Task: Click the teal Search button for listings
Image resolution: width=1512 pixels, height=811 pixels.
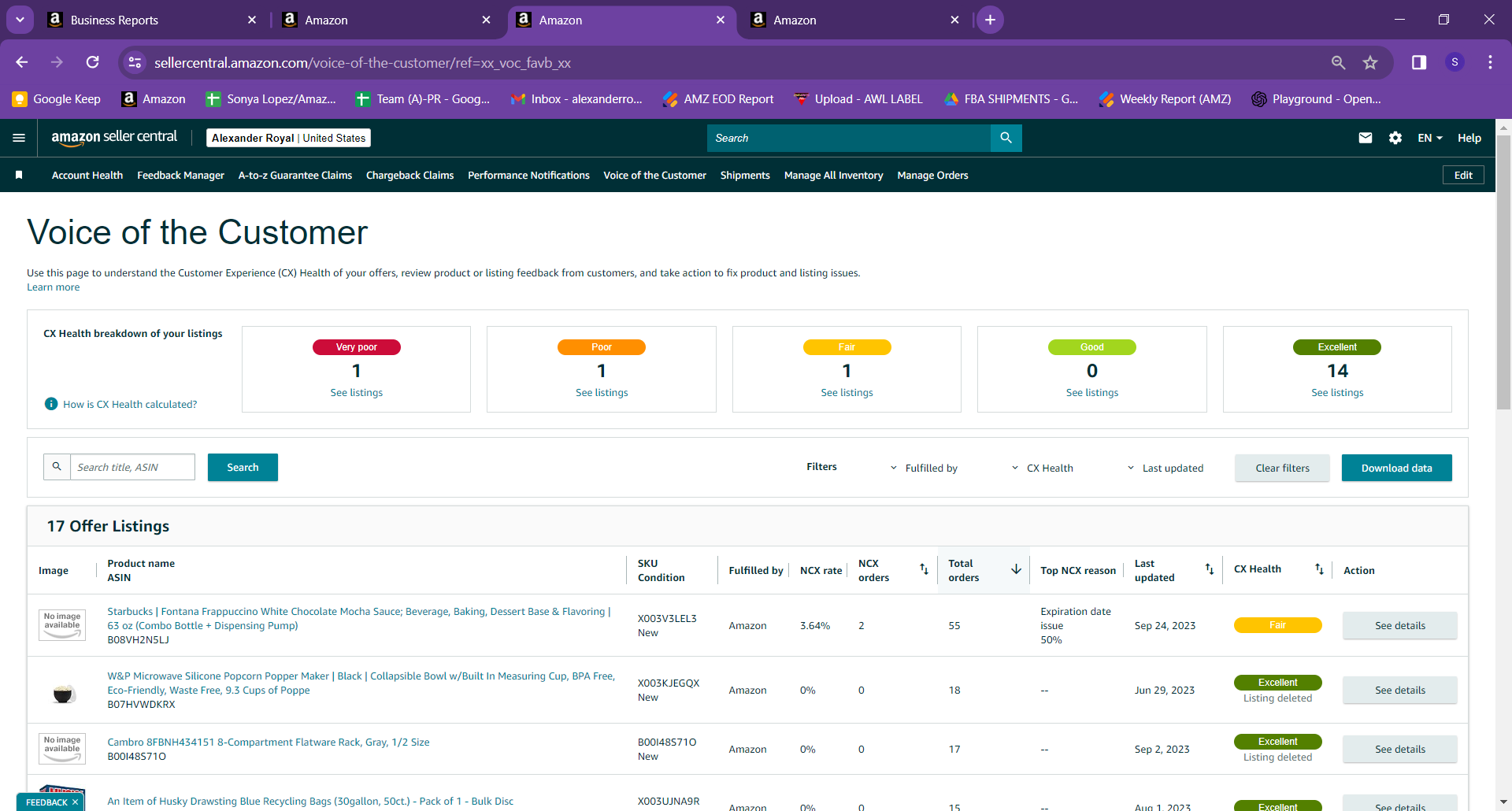Action: pos(243,467)
